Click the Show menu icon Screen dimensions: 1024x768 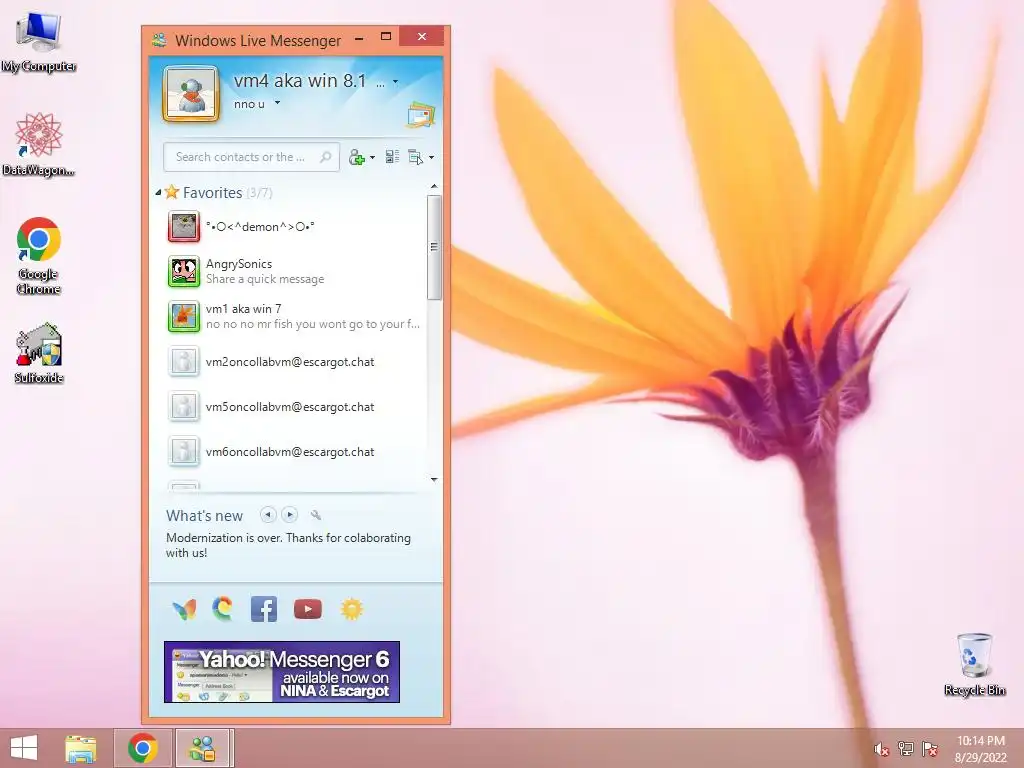click(x=415, y=157)
